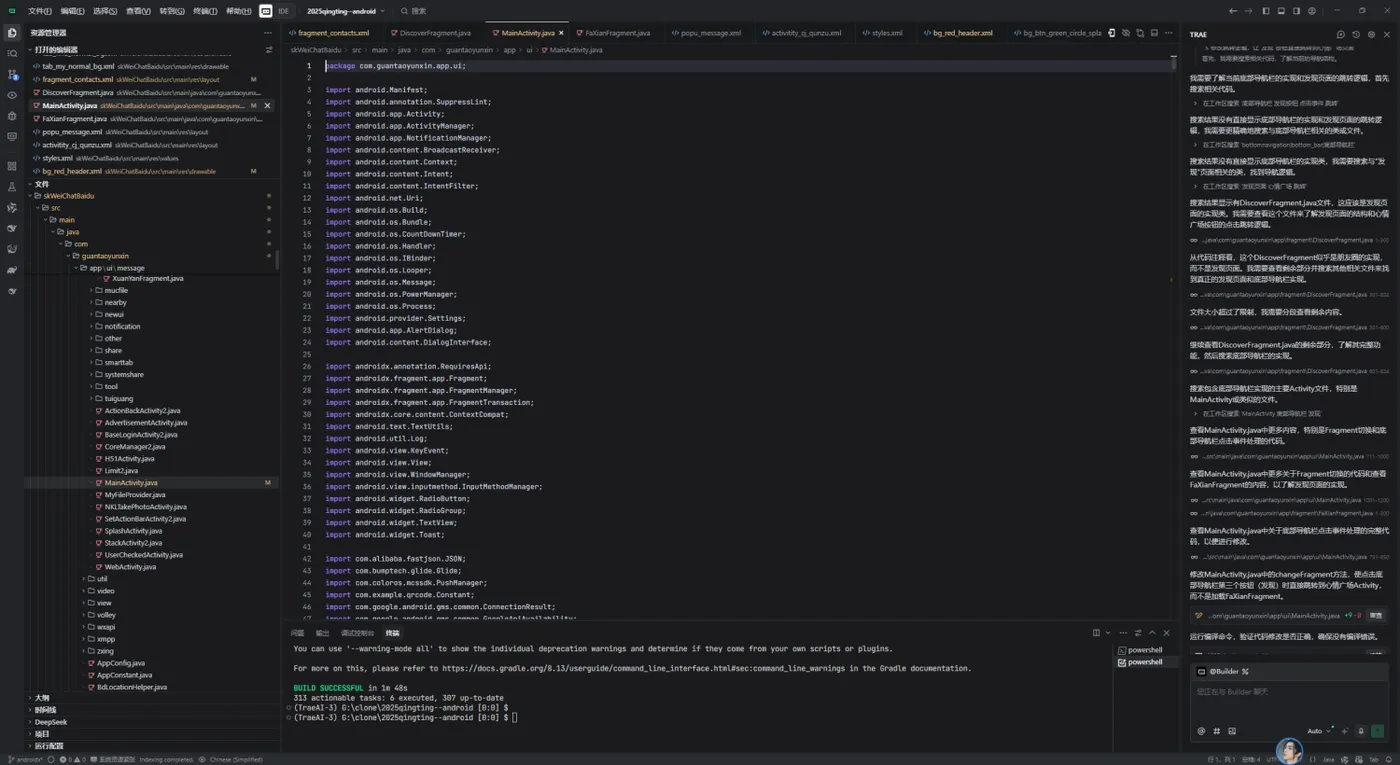The height and width of the screenshot is (765, 1400).
Task: Open the 编辑(E) menu
Action: click(72, 11)
